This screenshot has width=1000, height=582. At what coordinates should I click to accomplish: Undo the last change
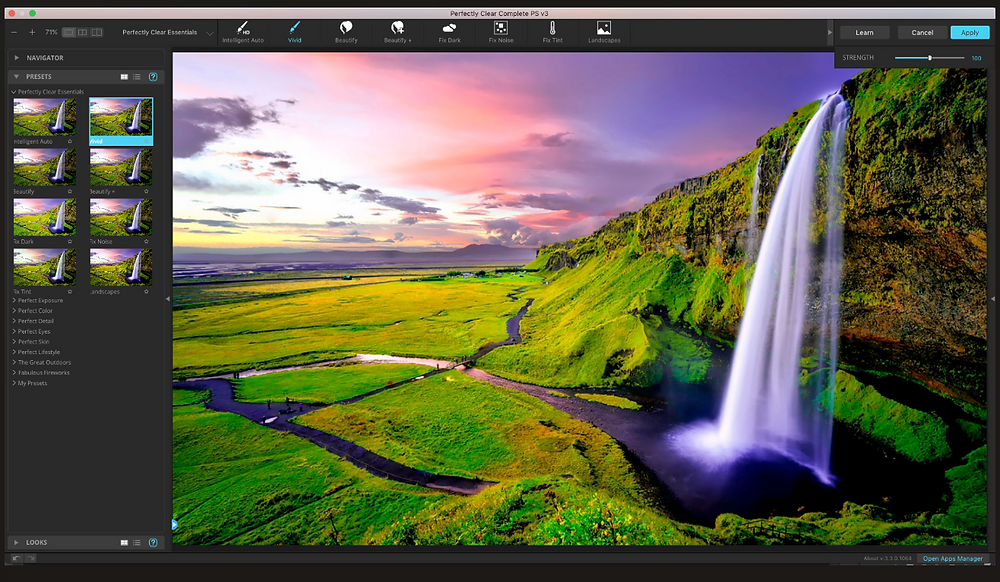pos(17,558)
